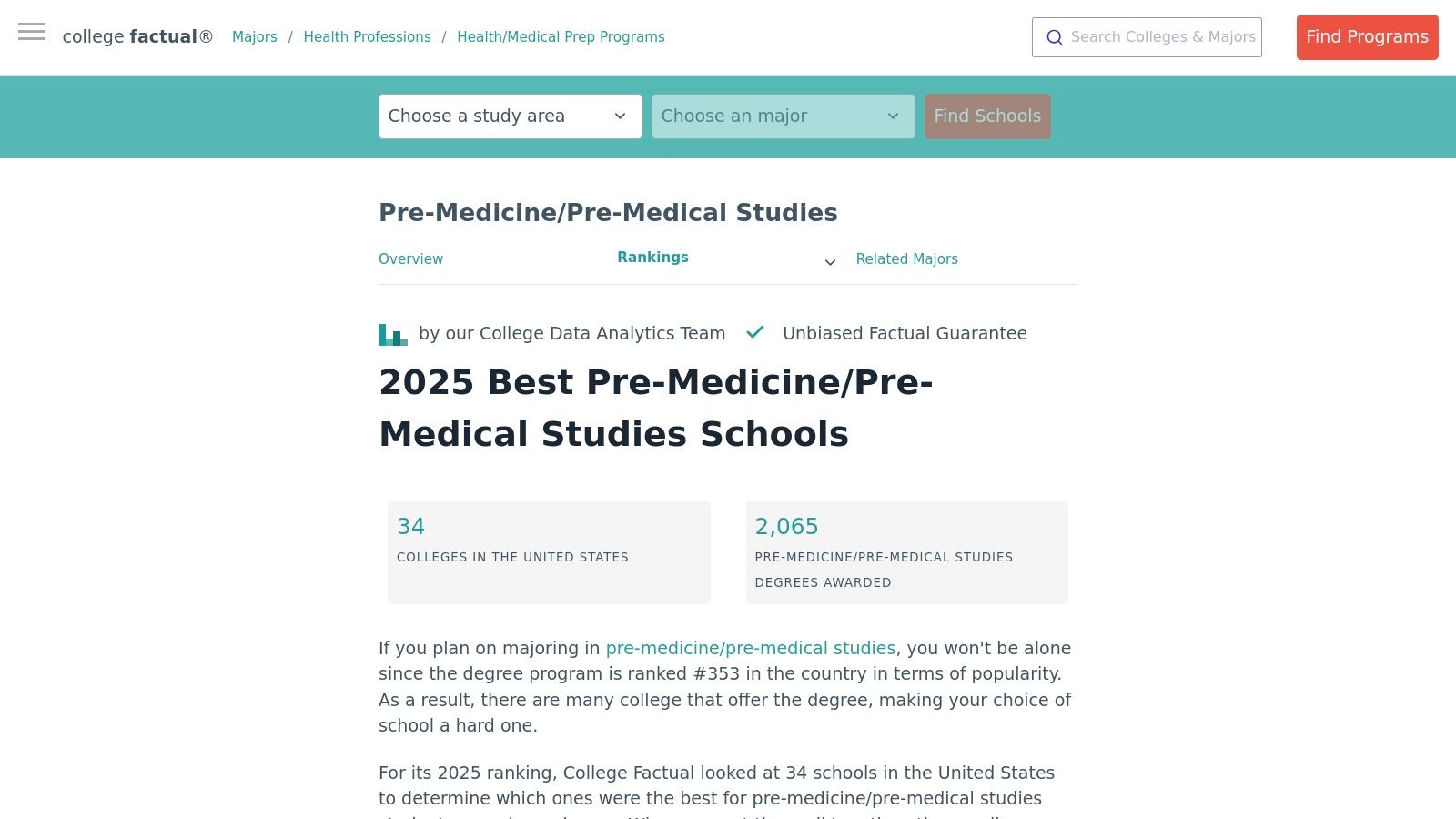Focus the Search Colleges & Majors field
The image size is (1456, 819).
1162,37
